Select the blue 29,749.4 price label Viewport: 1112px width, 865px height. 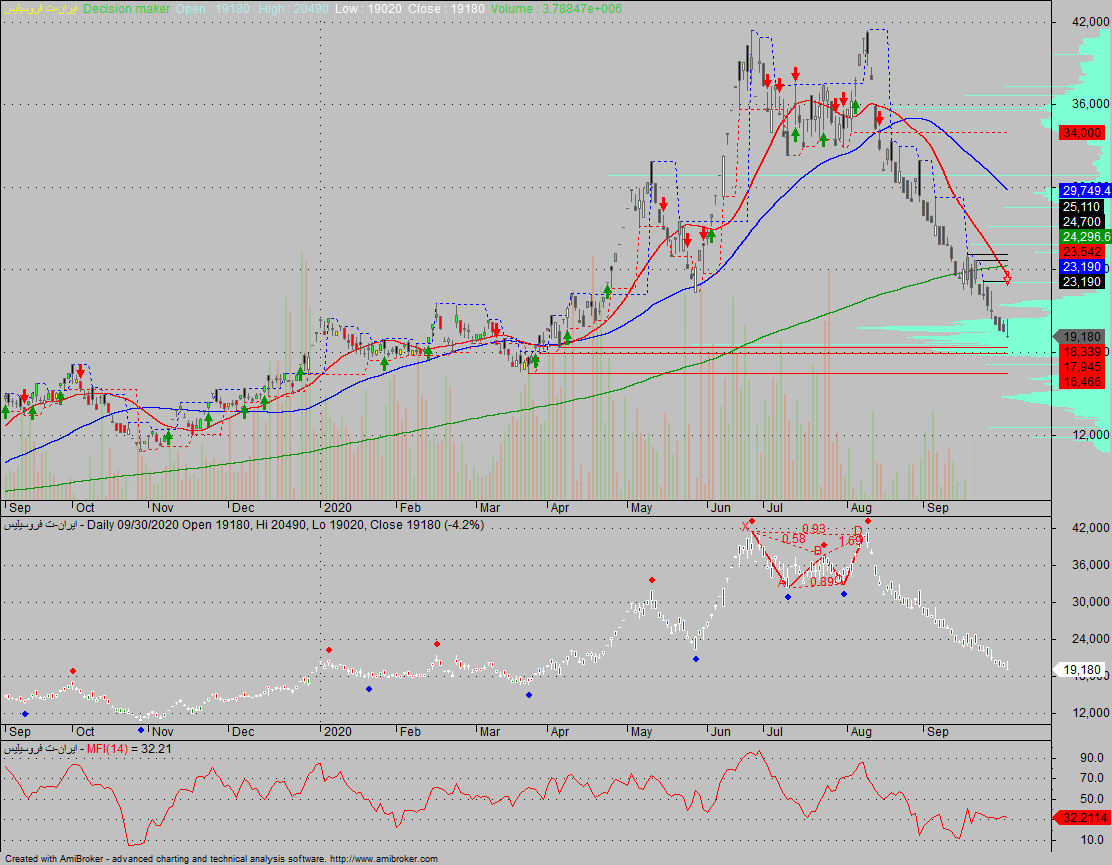click(1085, 191)
